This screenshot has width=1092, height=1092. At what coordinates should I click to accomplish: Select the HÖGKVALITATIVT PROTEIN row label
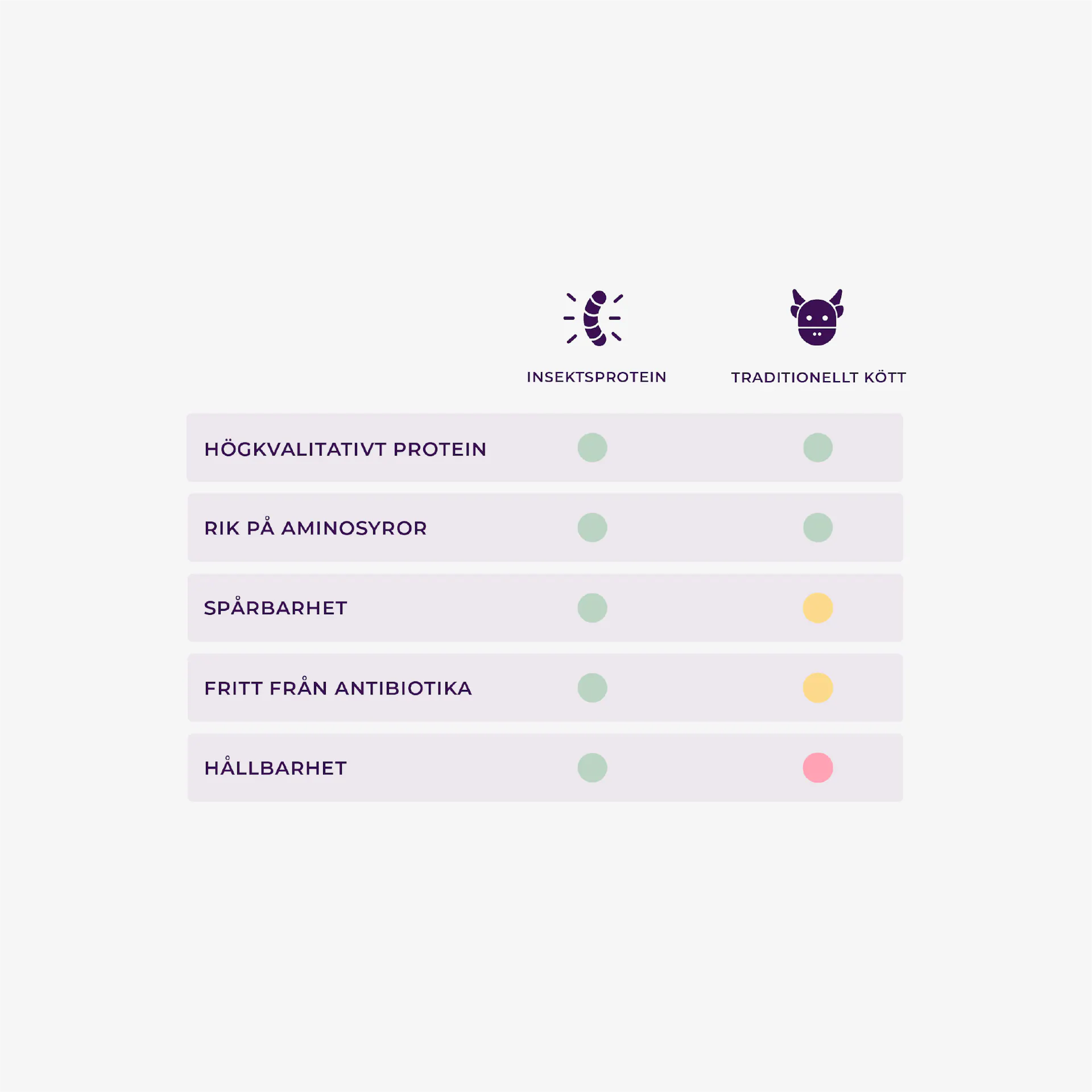click(x=345, y=448)
